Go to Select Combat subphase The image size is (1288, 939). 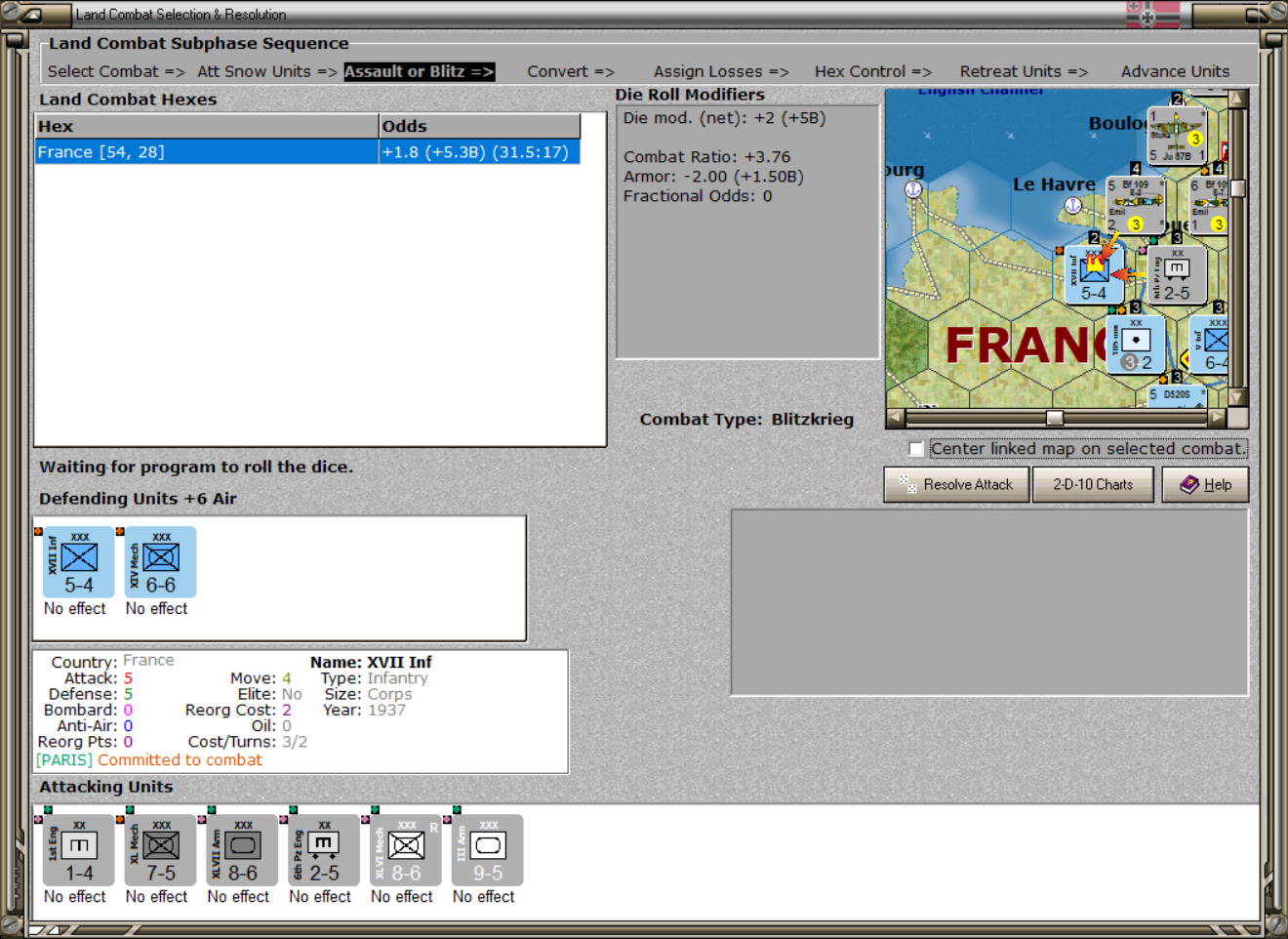pyautogui.click(x=116, y=71)
